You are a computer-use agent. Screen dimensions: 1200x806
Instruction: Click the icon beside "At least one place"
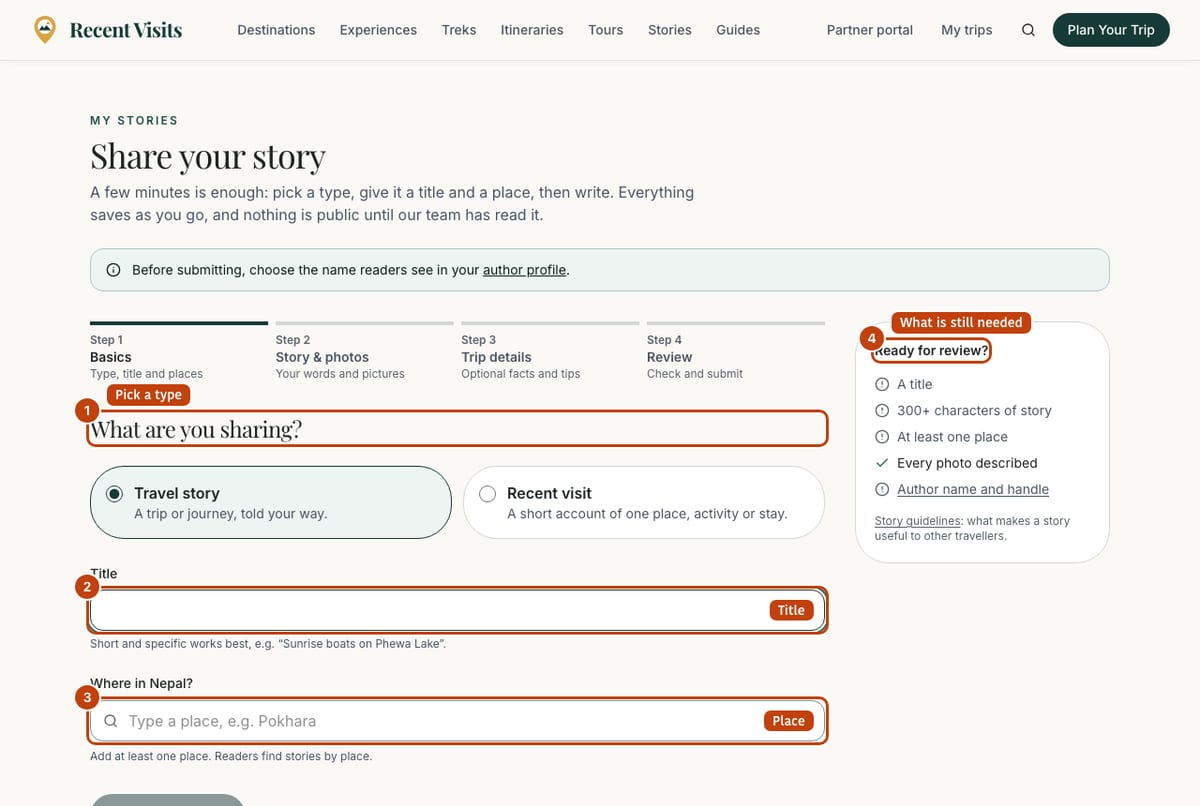[x=882, y=437]
